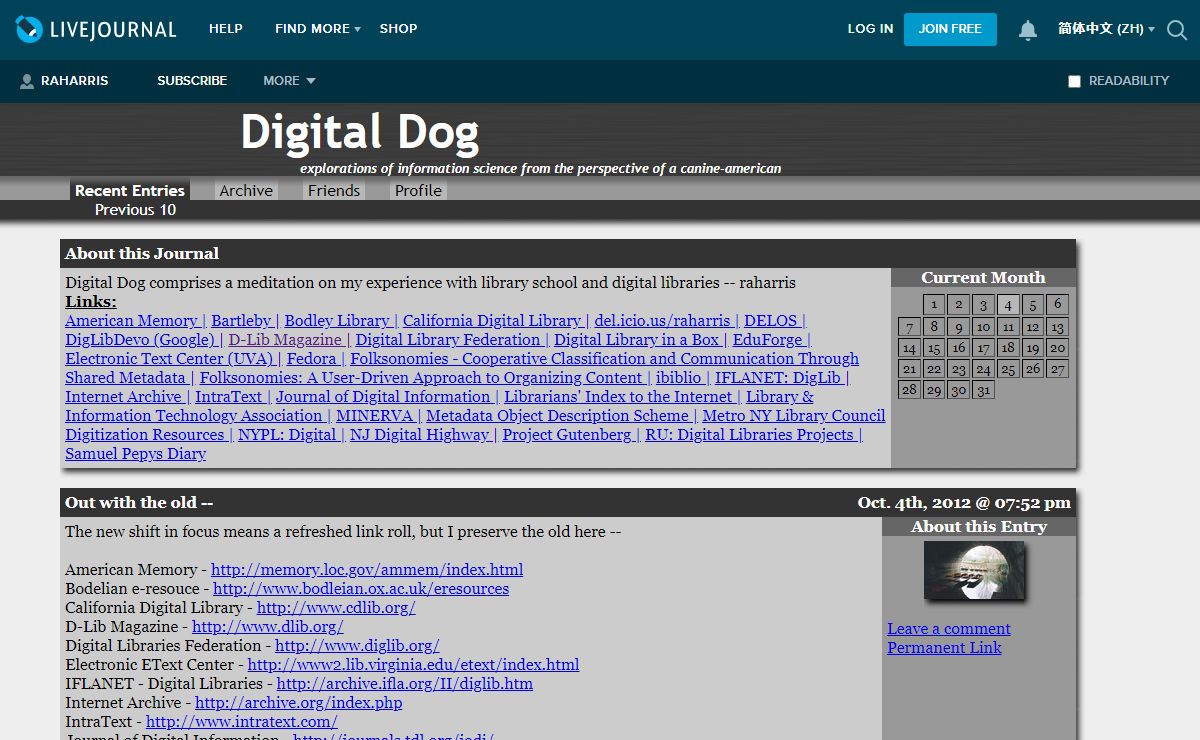
Task: Click Subscribe in the journal bar
Action: [192, 81]
